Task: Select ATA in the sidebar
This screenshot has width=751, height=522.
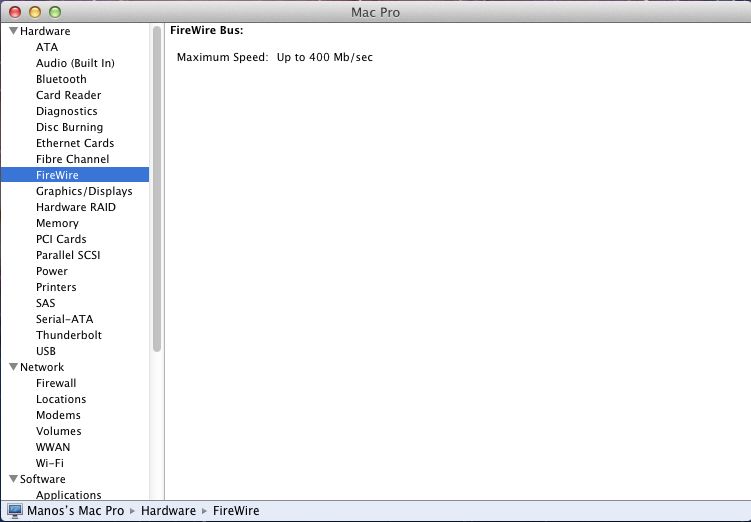Action: coord(47,47)
